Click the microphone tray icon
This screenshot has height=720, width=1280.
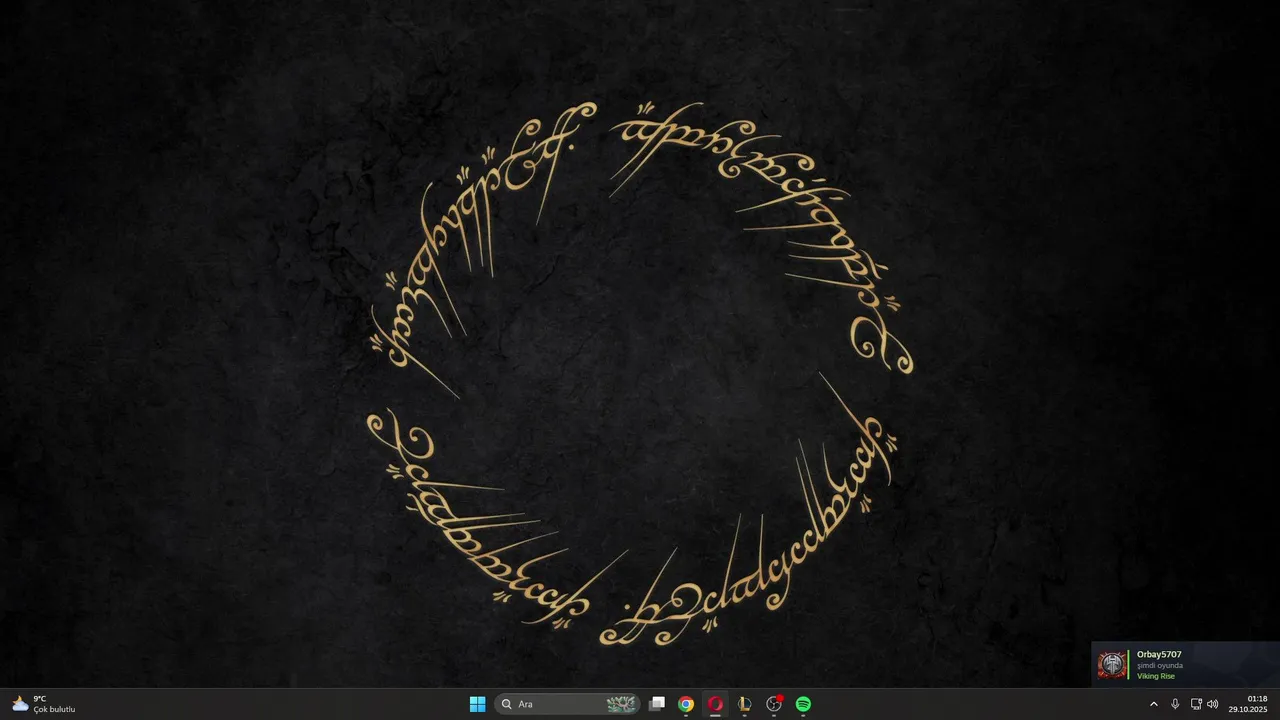point(1175,704)
